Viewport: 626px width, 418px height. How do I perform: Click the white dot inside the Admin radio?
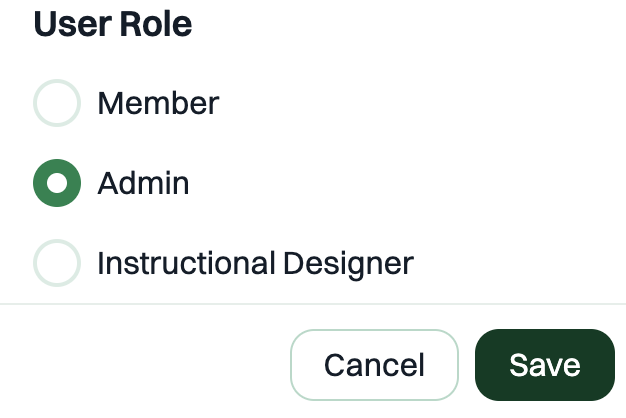57,183
